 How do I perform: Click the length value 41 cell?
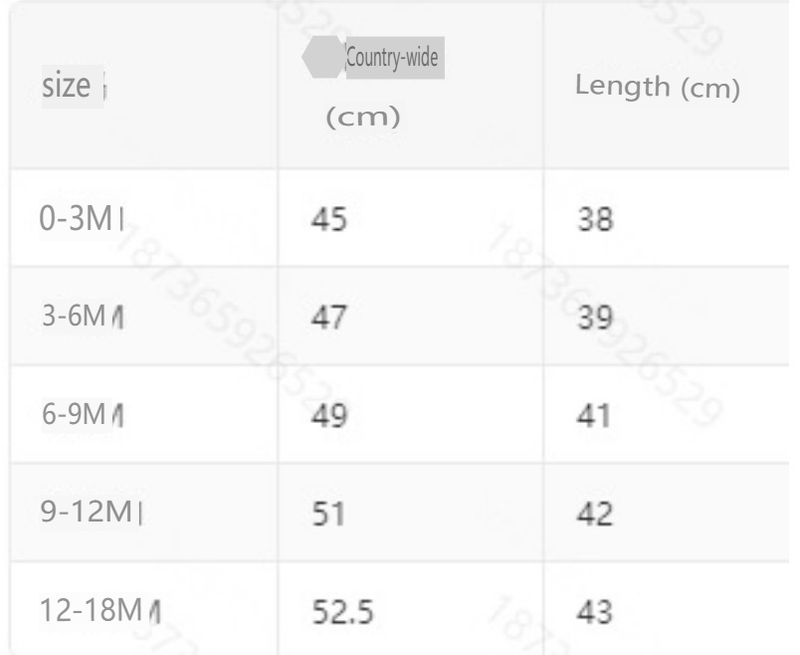[x=594, y=414]
